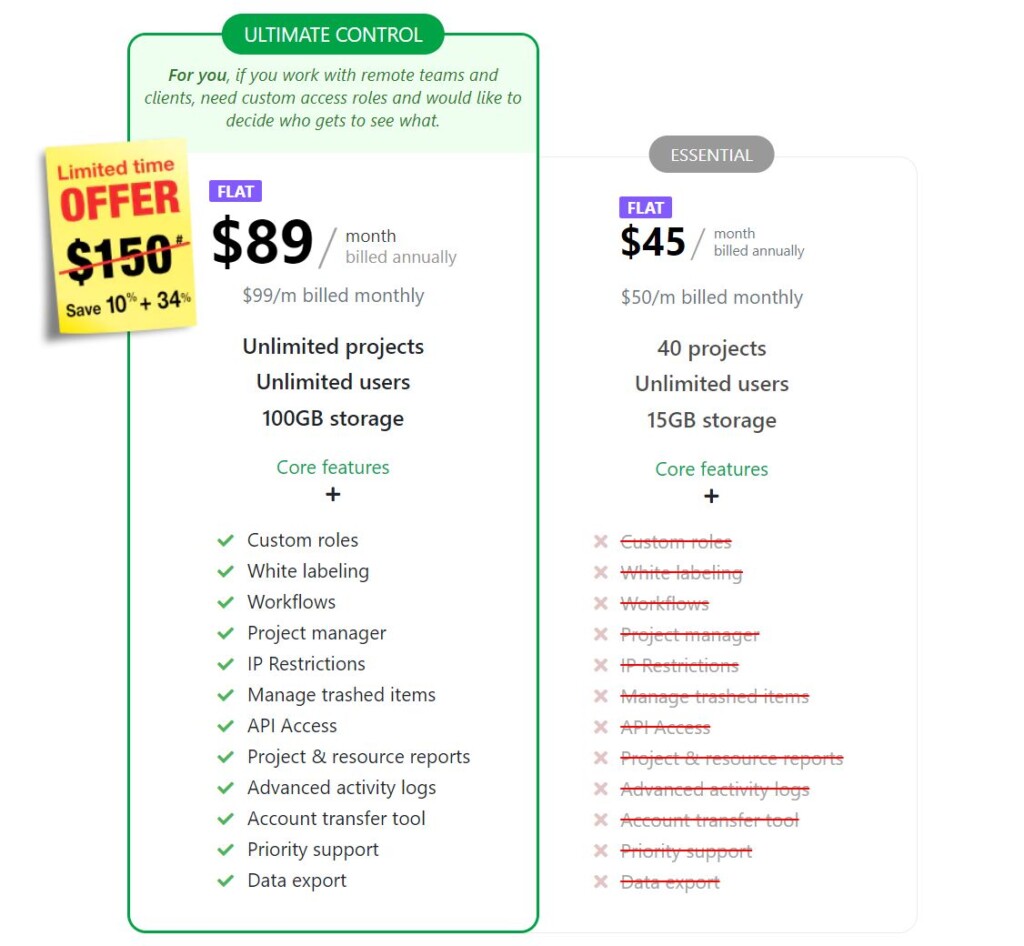Select the Essential plan badge
The image size is (1024, 946).
(x=711, y=155)
